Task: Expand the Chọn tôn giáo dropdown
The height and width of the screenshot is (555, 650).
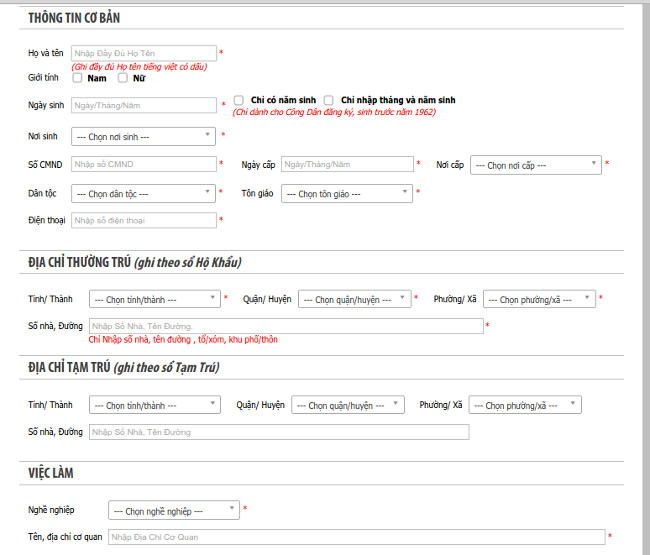Action: click(347, 194)
